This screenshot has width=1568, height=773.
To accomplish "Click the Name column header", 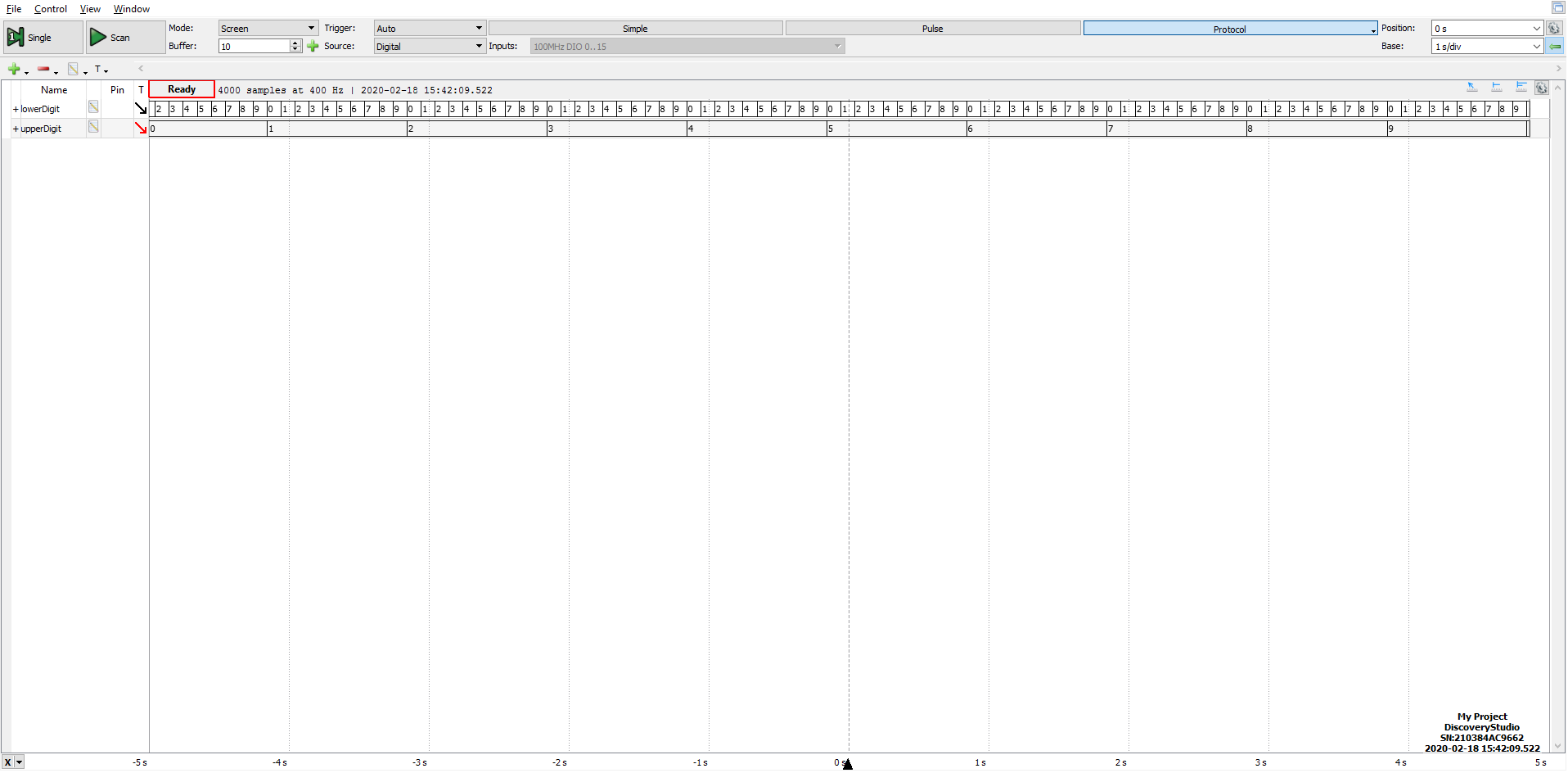I will [x=54, y=90].
